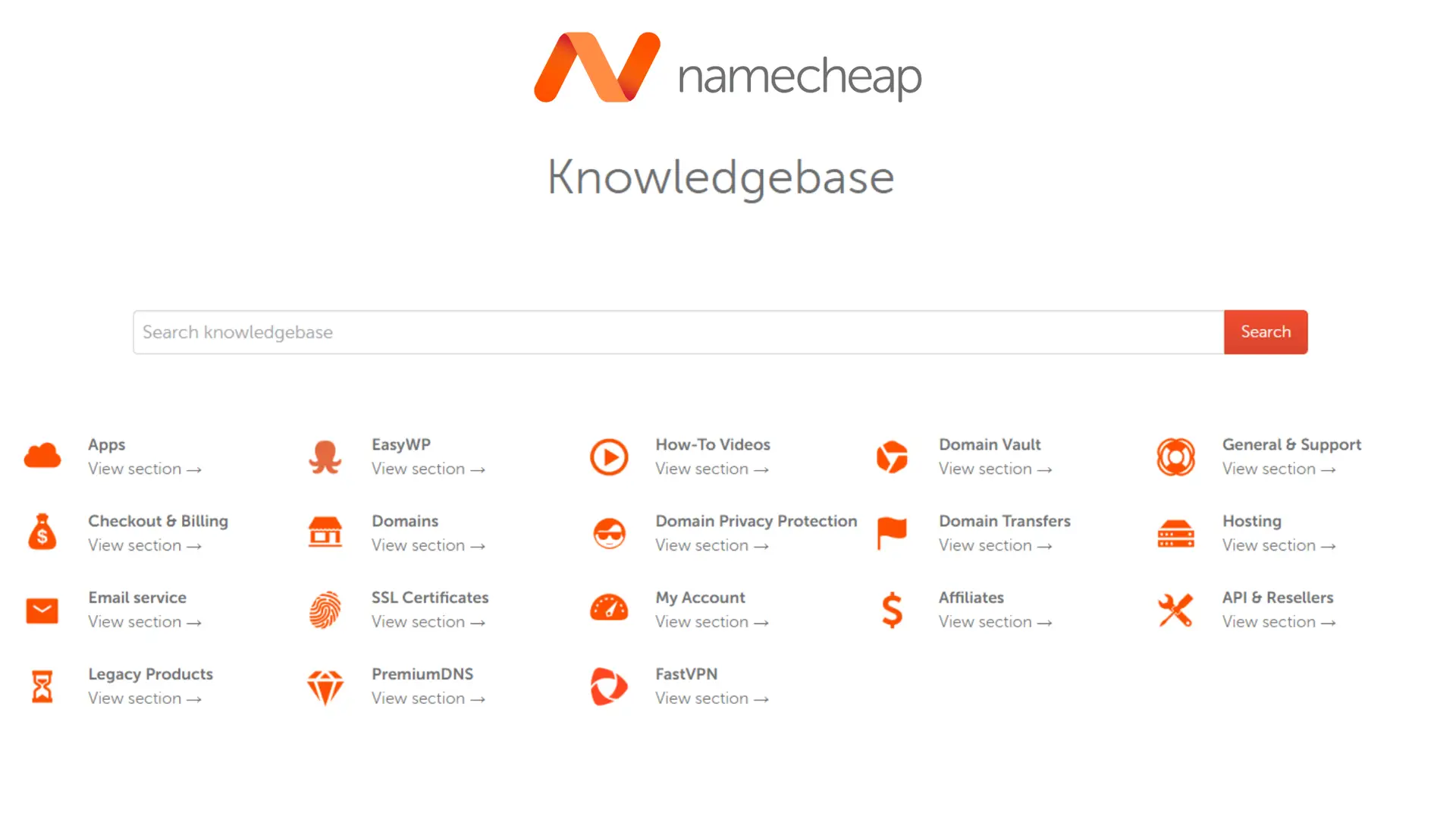Select the Domain Privacy Protection face icon
The width and height of the screenshot is (1456, 819).
click(609, 533)
